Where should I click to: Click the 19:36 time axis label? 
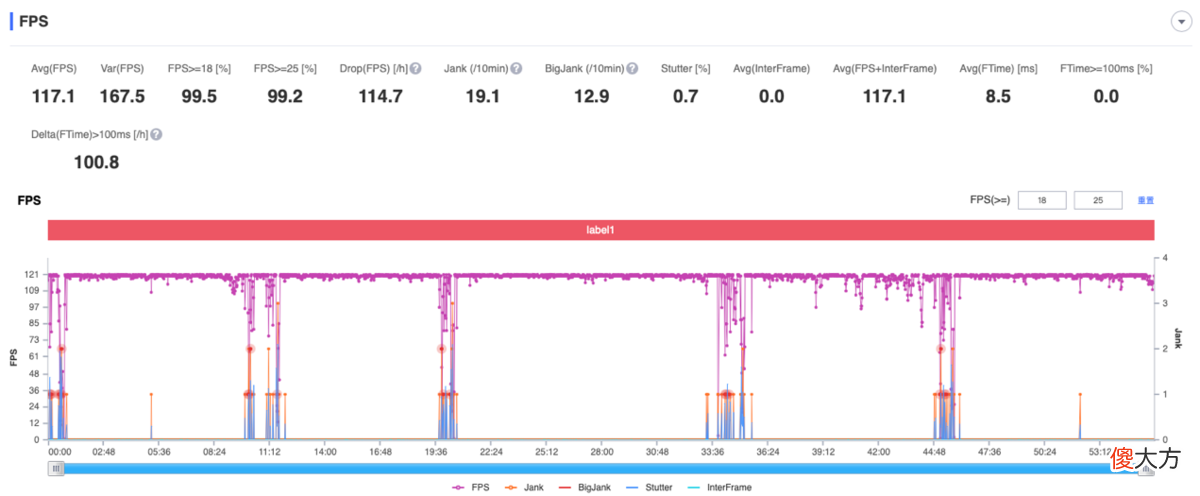click(435, 451)
